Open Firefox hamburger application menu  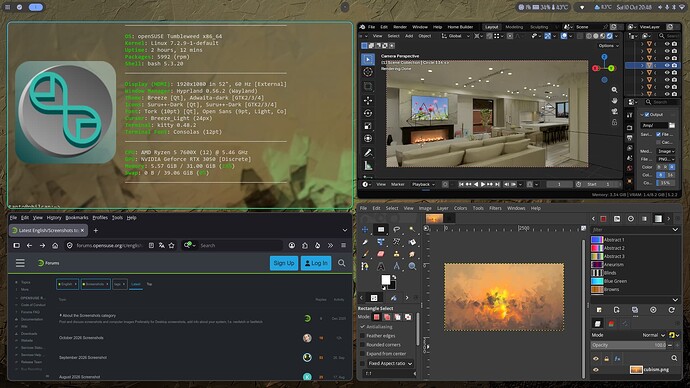(343, 245)
